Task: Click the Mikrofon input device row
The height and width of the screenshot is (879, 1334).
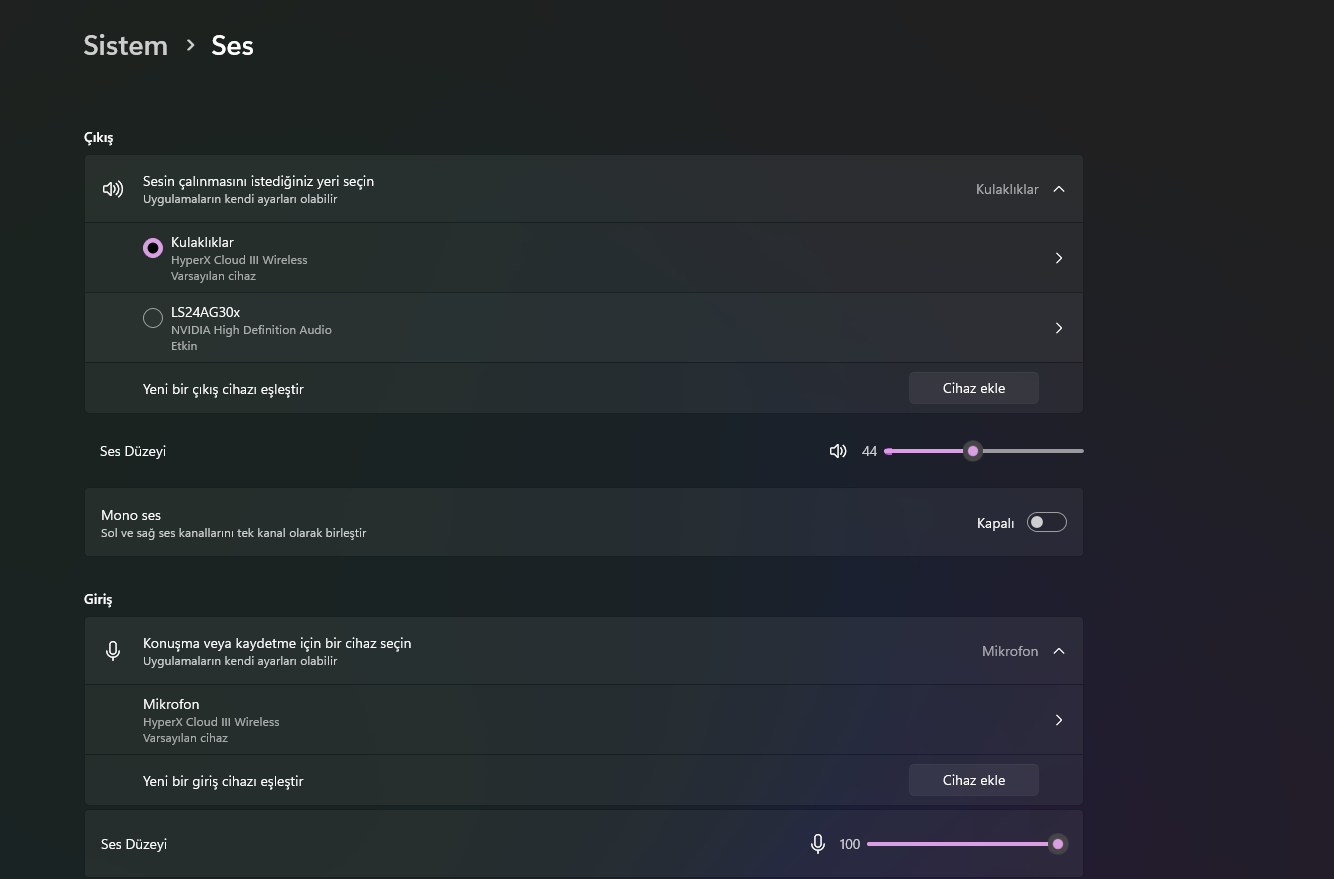Action: pyautogui.click(x=500, y=720)
